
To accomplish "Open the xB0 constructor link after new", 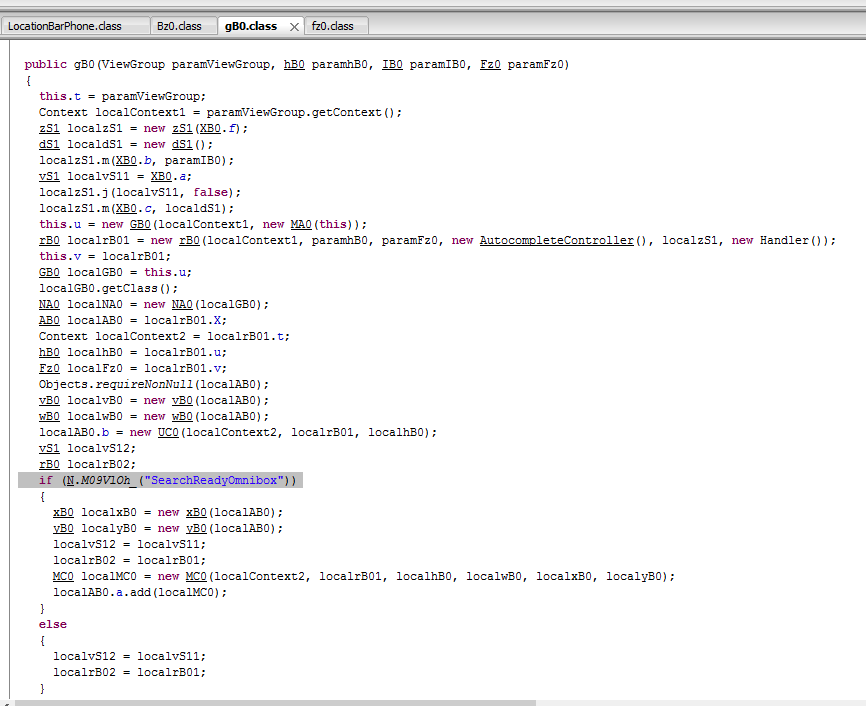I will (196, 512).
